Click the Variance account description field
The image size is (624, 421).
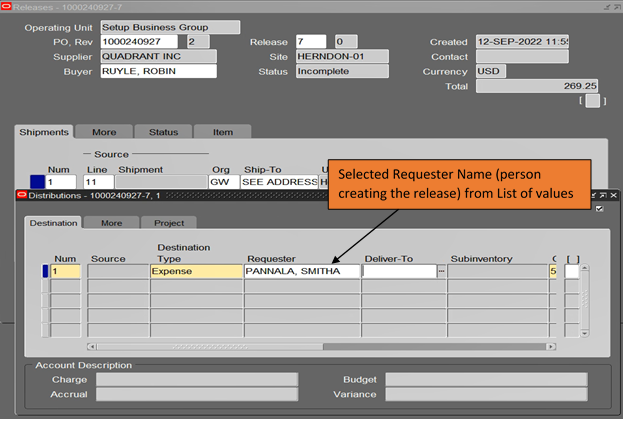tap(486, 394)
